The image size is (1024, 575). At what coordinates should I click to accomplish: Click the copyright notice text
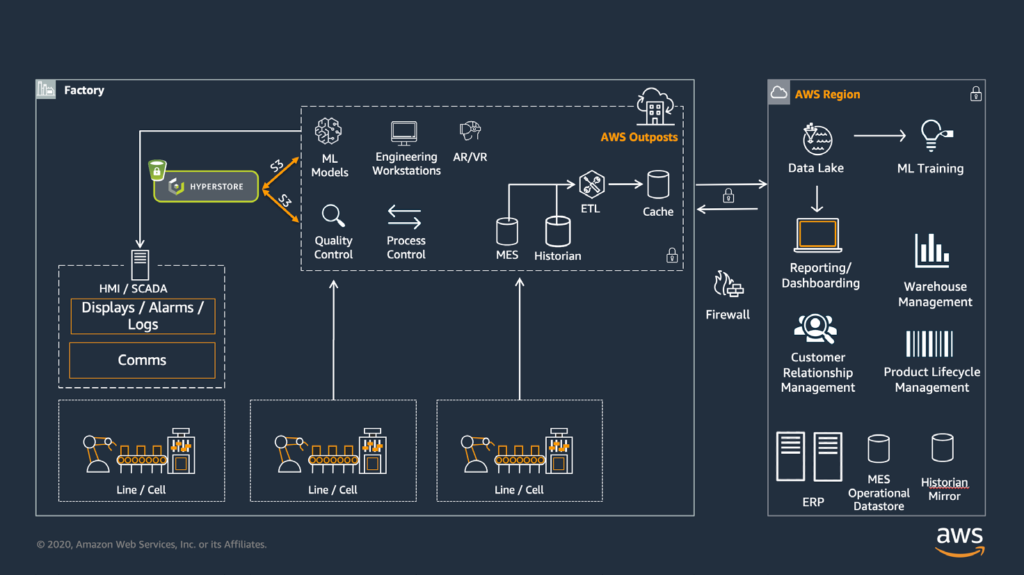(x=152, y=544)
